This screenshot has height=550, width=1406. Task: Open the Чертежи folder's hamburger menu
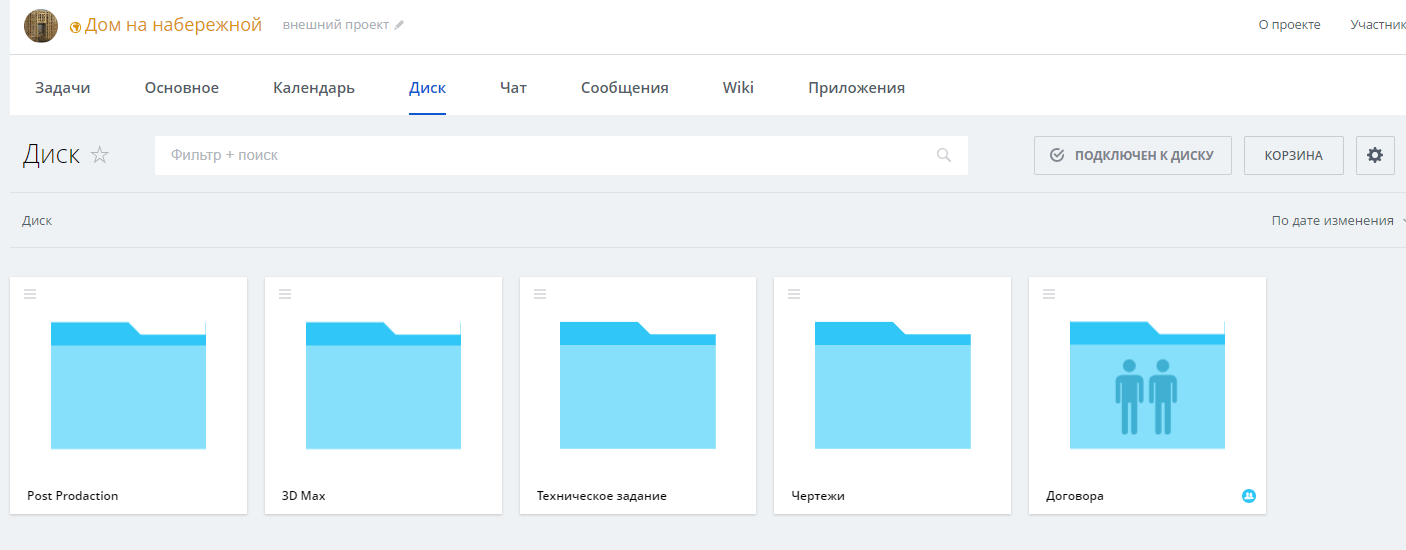tap(794, 293)
